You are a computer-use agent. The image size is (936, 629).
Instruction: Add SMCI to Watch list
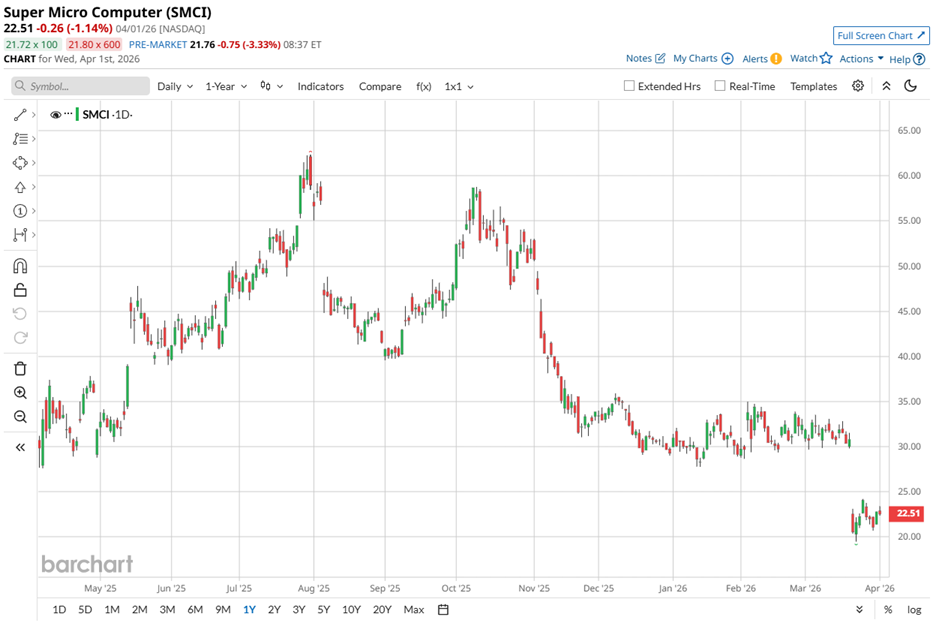811,58
